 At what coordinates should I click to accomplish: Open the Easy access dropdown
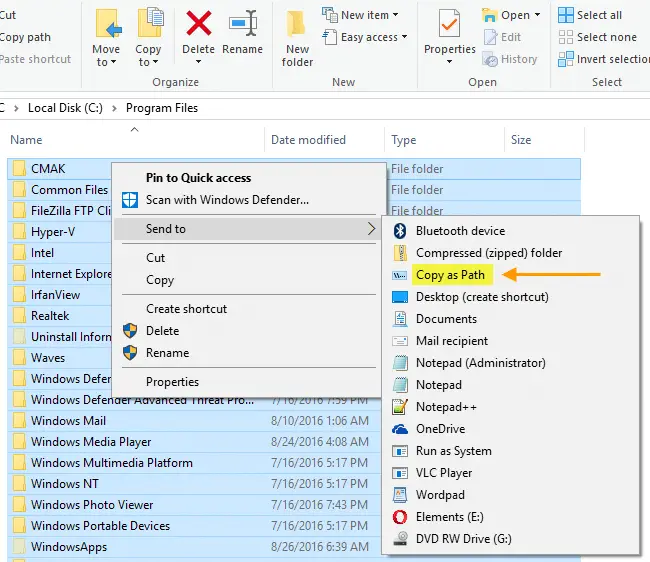[x=365, y=37]
